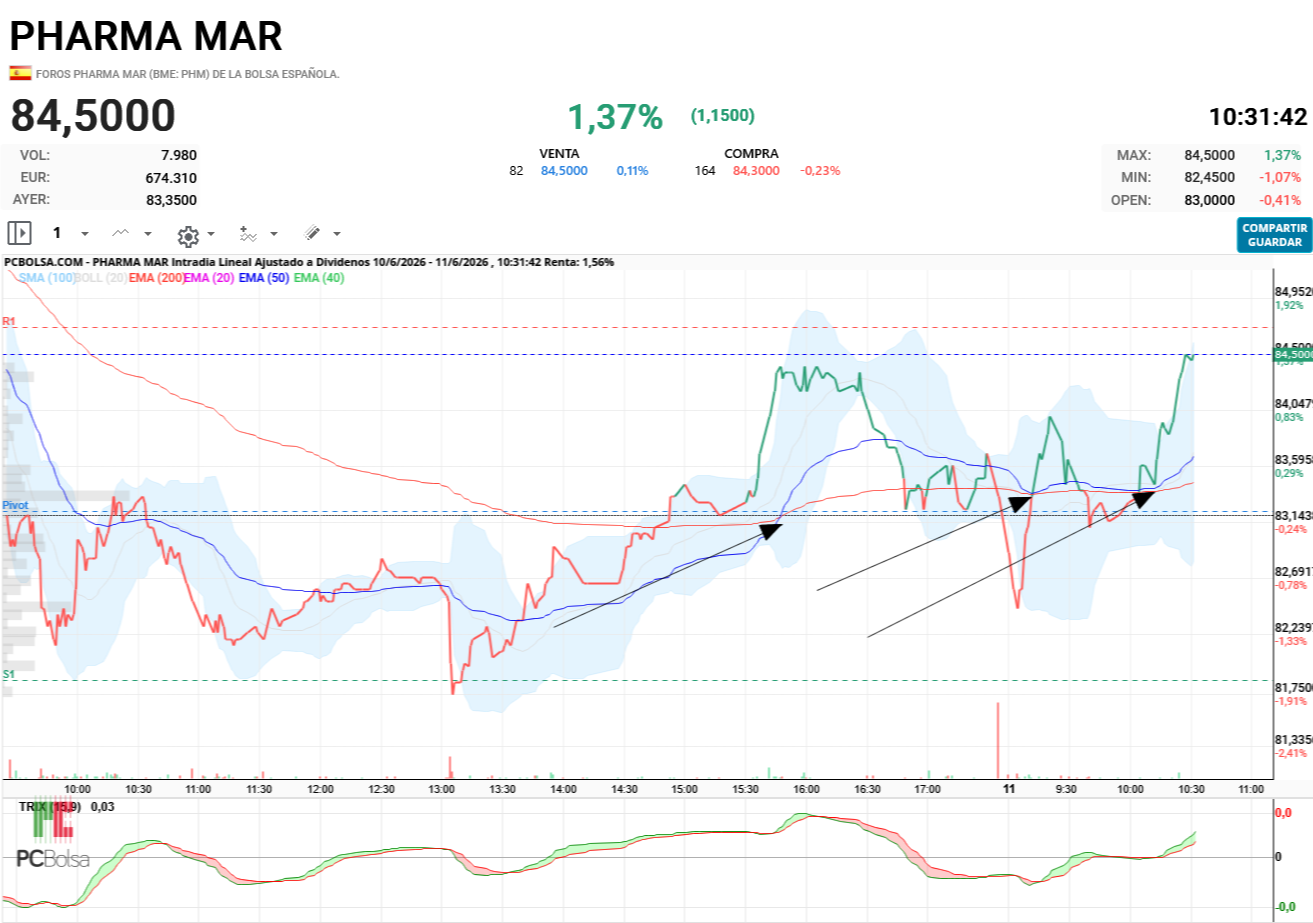Click the VENTA price 84,5000
This screenshot has height=923, width=1313.
click(x=564, y=171)
